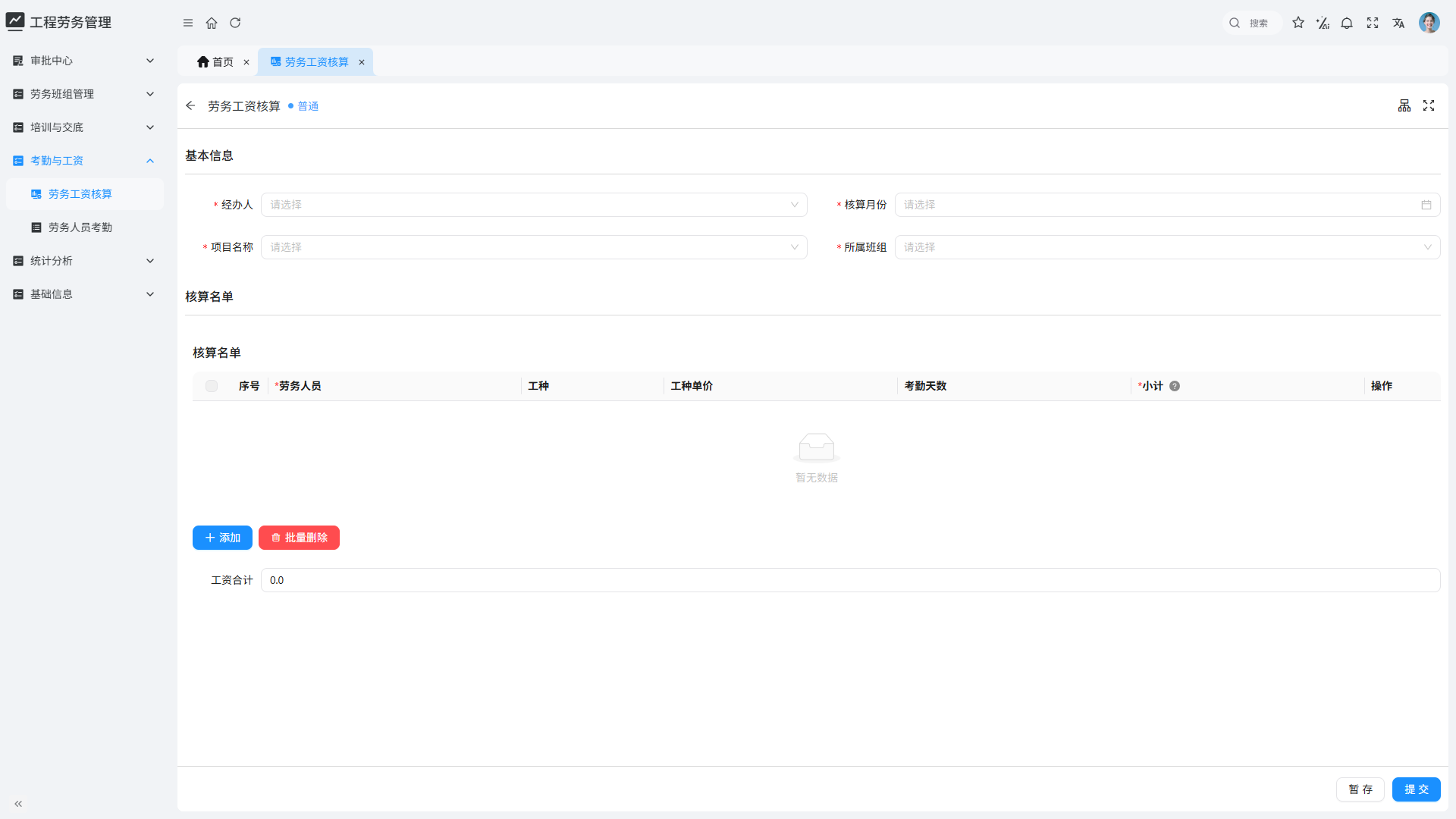Toggle select-all checkbox in 核算名单 table
This screenshot has height=819, width=1456.
(x=212, y=386)
